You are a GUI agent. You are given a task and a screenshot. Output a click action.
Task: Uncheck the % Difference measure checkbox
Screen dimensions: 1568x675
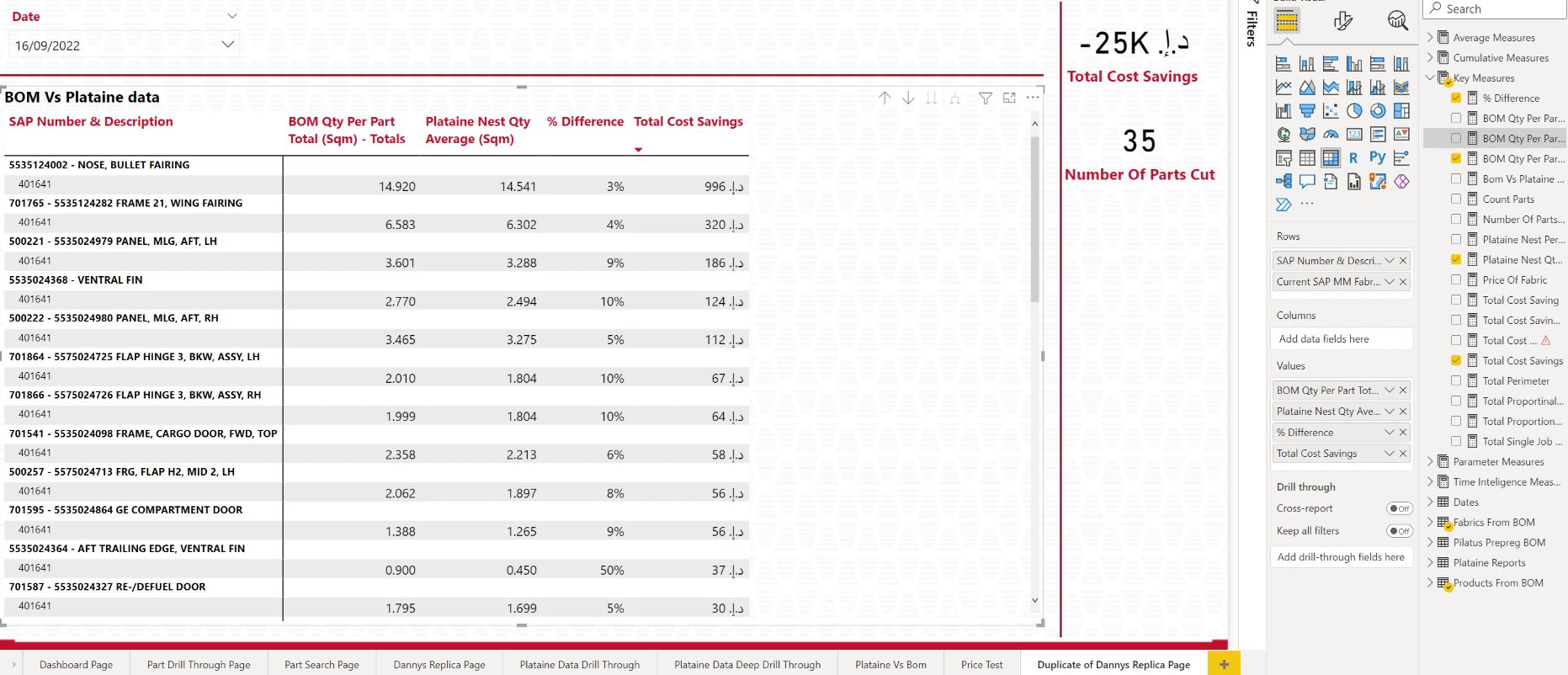click(x=1455, y=98)
